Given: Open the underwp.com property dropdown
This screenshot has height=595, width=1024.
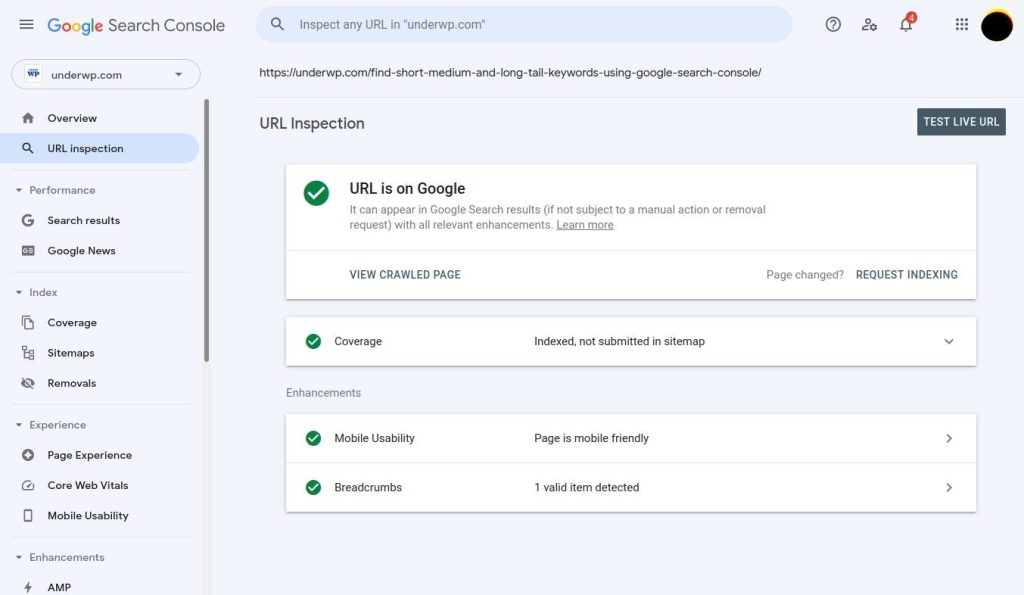Looking at the screenshot, I should pos(106,74).
